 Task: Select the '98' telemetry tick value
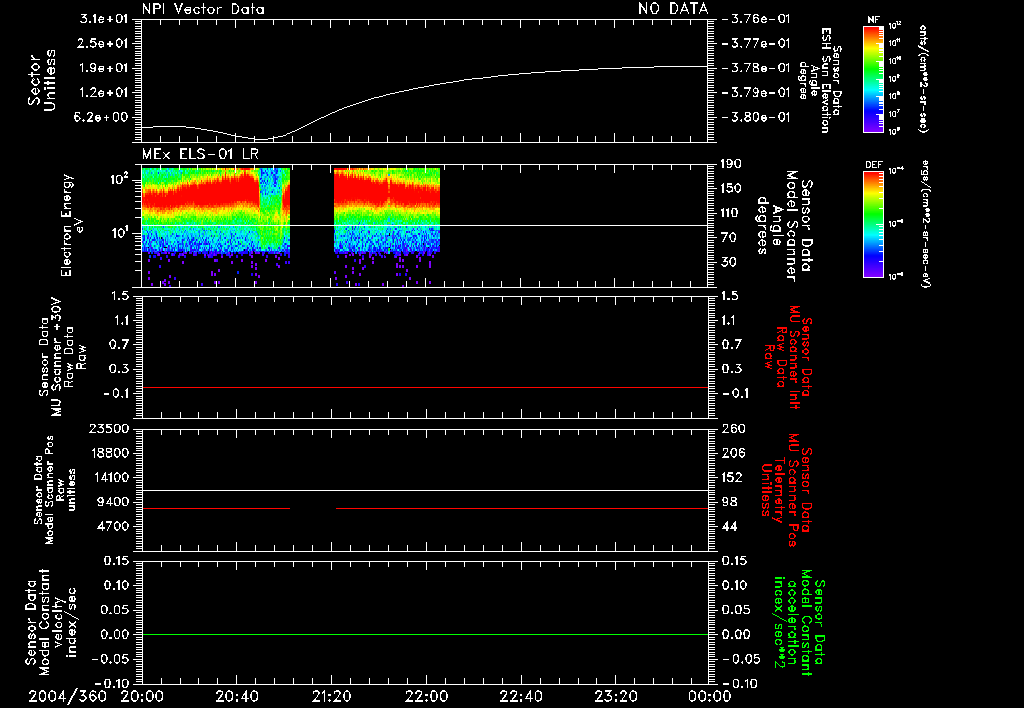[729, 502]
